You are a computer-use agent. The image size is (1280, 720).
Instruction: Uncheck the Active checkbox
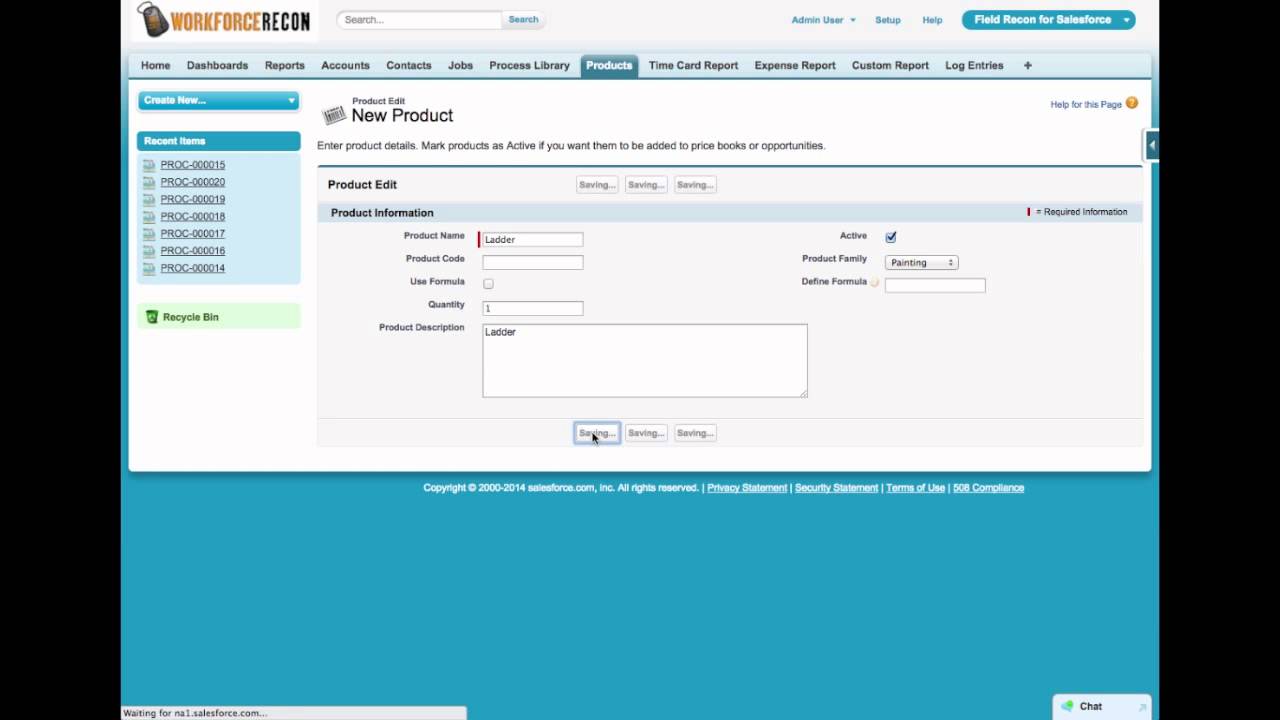point(890,237)
